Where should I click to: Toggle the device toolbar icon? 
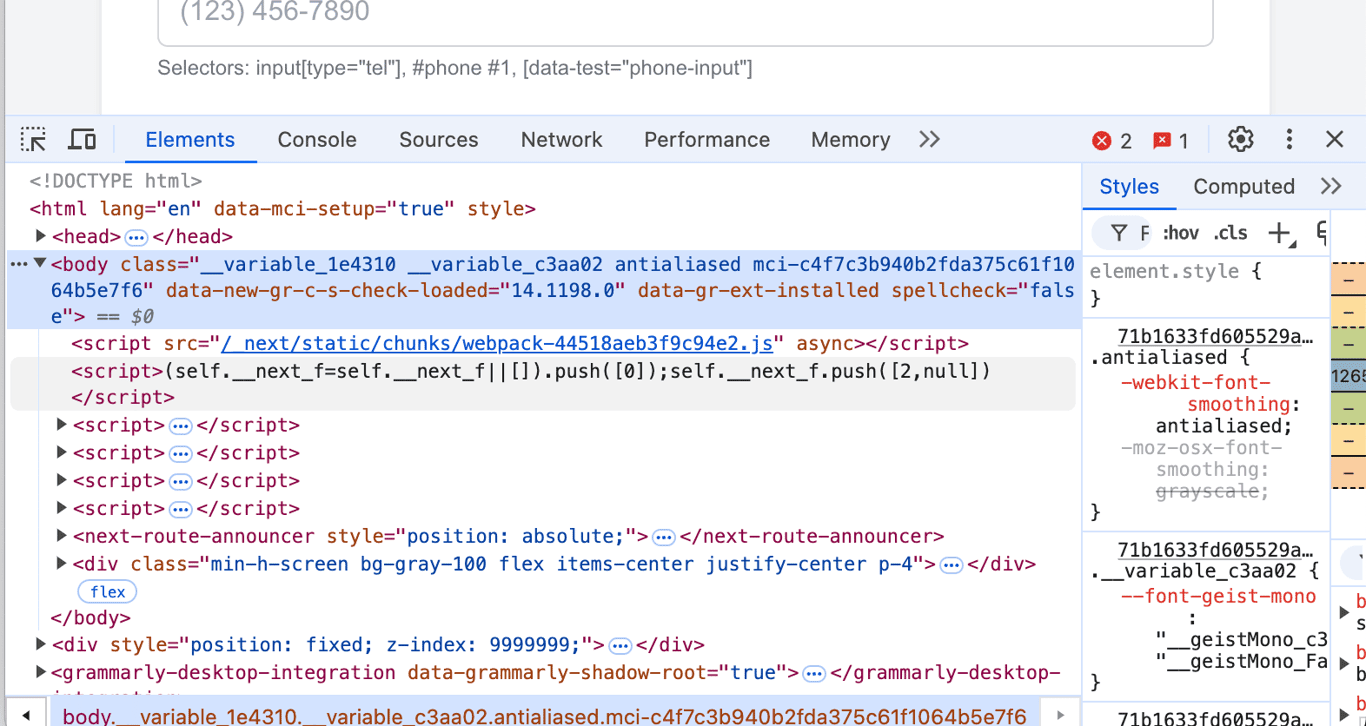pyautogui.click(x=82, y=140)
